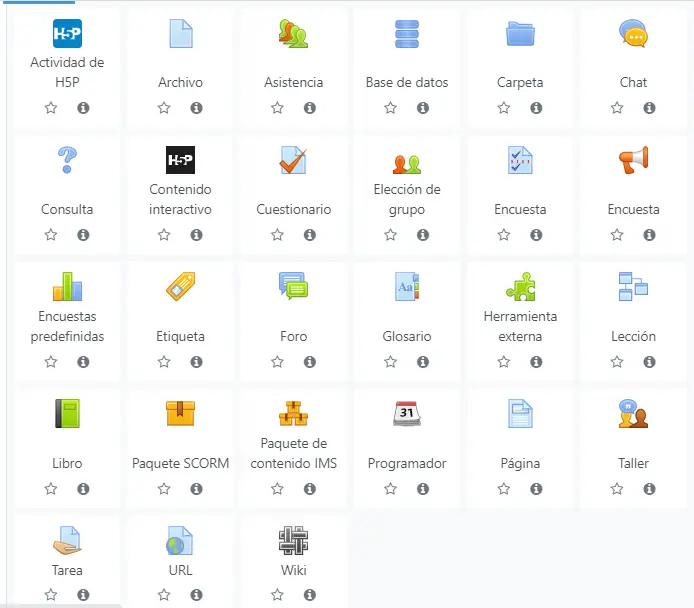Show info about the Libro resource

[83, 489]
